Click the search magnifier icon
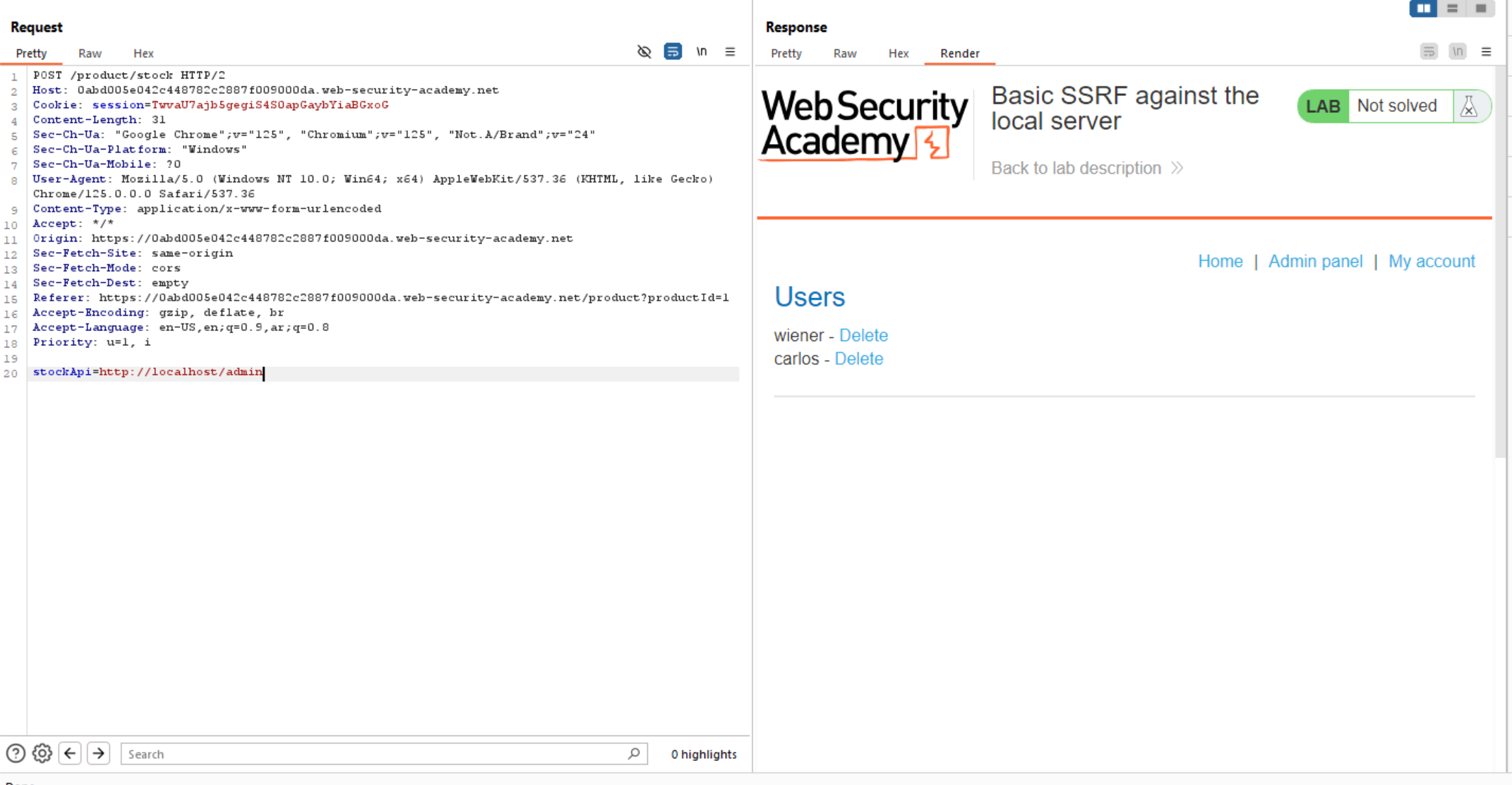 point(634,753)
